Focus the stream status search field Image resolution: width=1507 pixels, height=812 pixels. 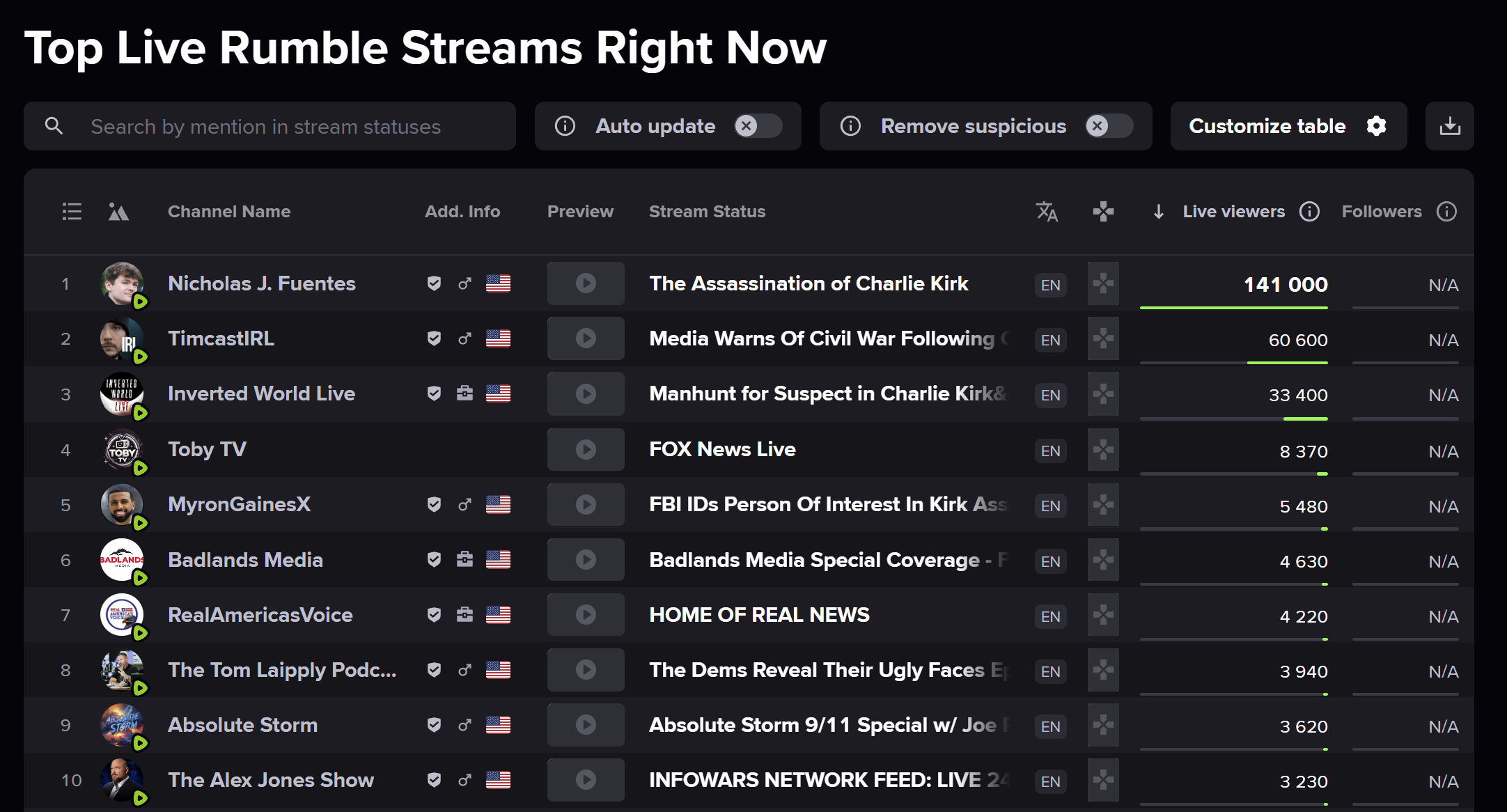292,127
